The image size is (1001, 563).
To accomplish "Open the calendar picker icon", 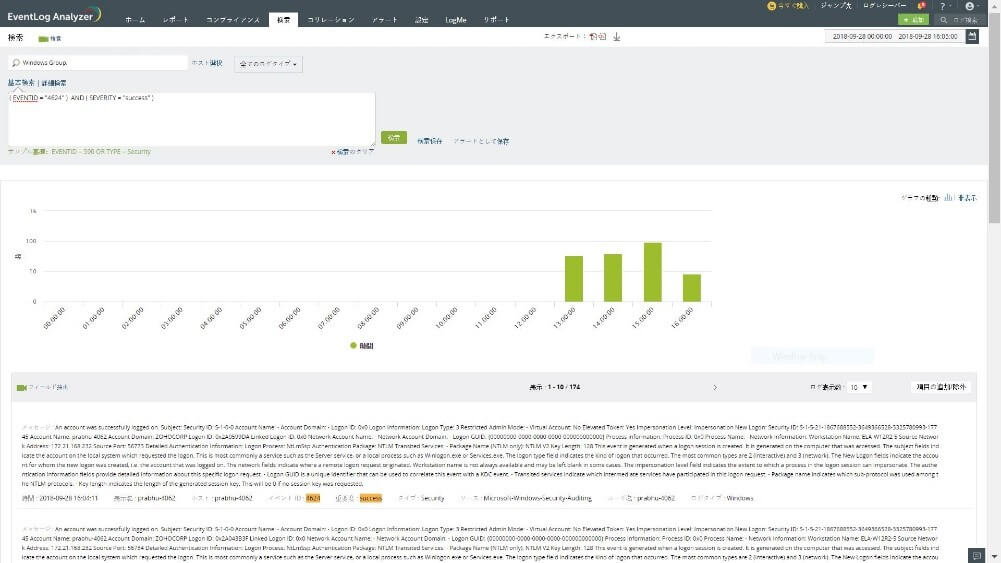I will [x=972, y=36].
